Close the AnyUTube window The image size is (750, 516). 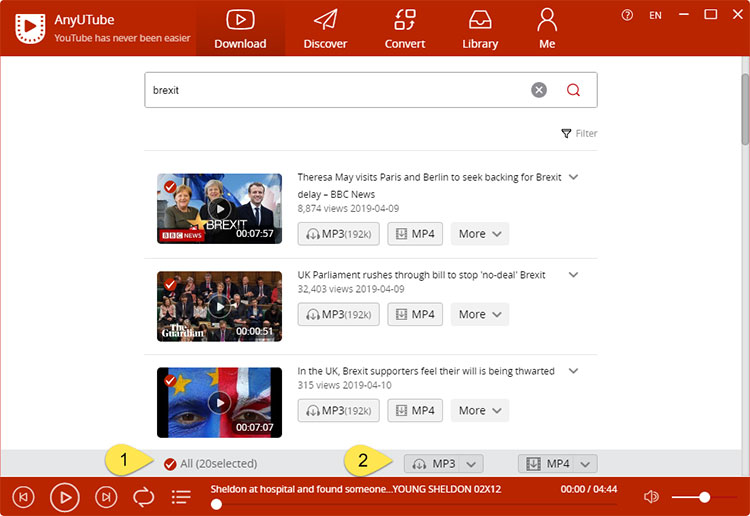click(738, 14)
